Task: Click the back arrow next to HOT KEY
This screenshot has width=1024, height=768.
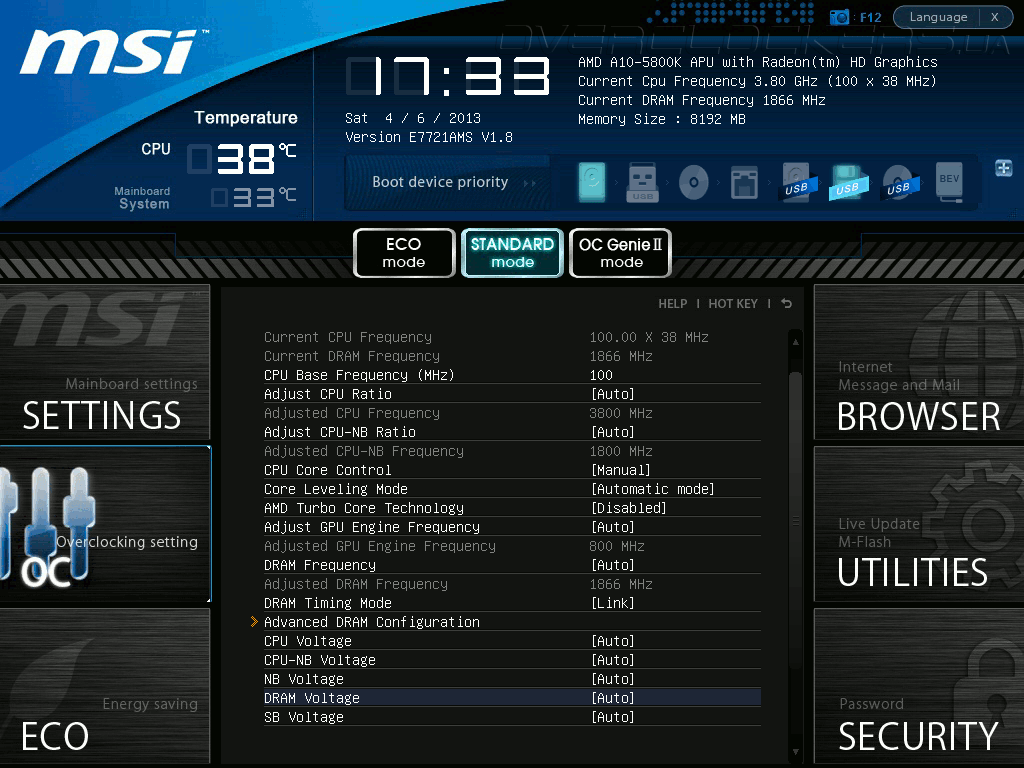Action: coord(786,304)
